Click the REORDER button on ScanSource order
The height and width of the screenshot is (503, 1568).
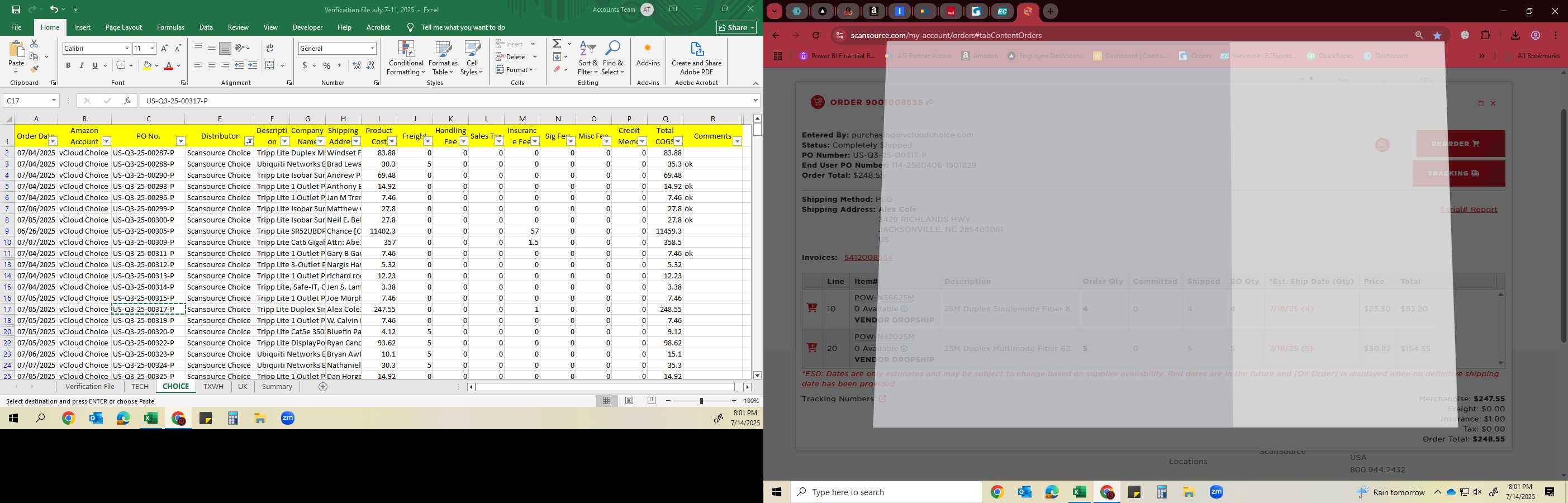click(1460, 144)
